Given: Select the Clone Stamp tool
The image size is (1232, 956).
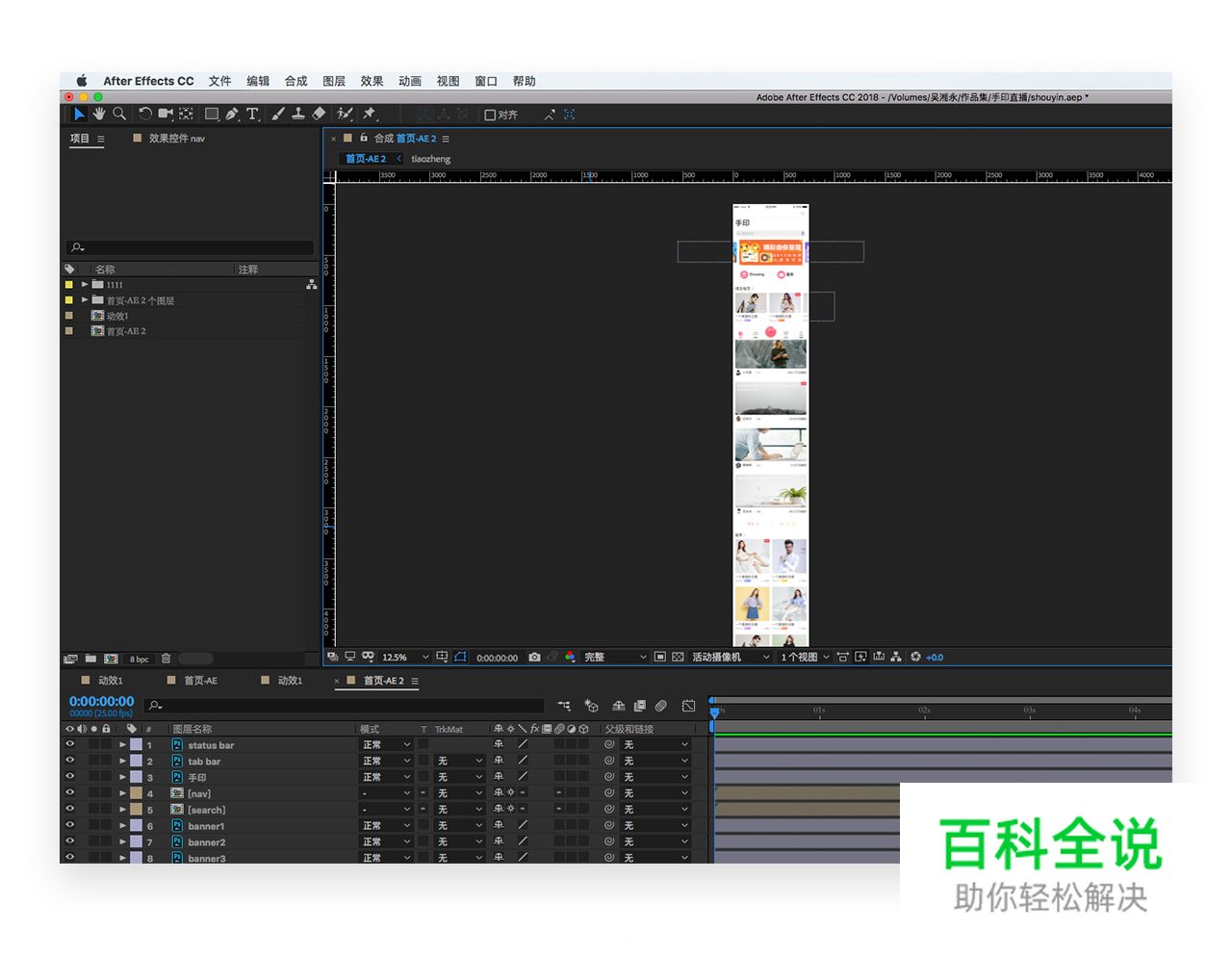Looking at the screenshot, I should [x=298, y=114].
